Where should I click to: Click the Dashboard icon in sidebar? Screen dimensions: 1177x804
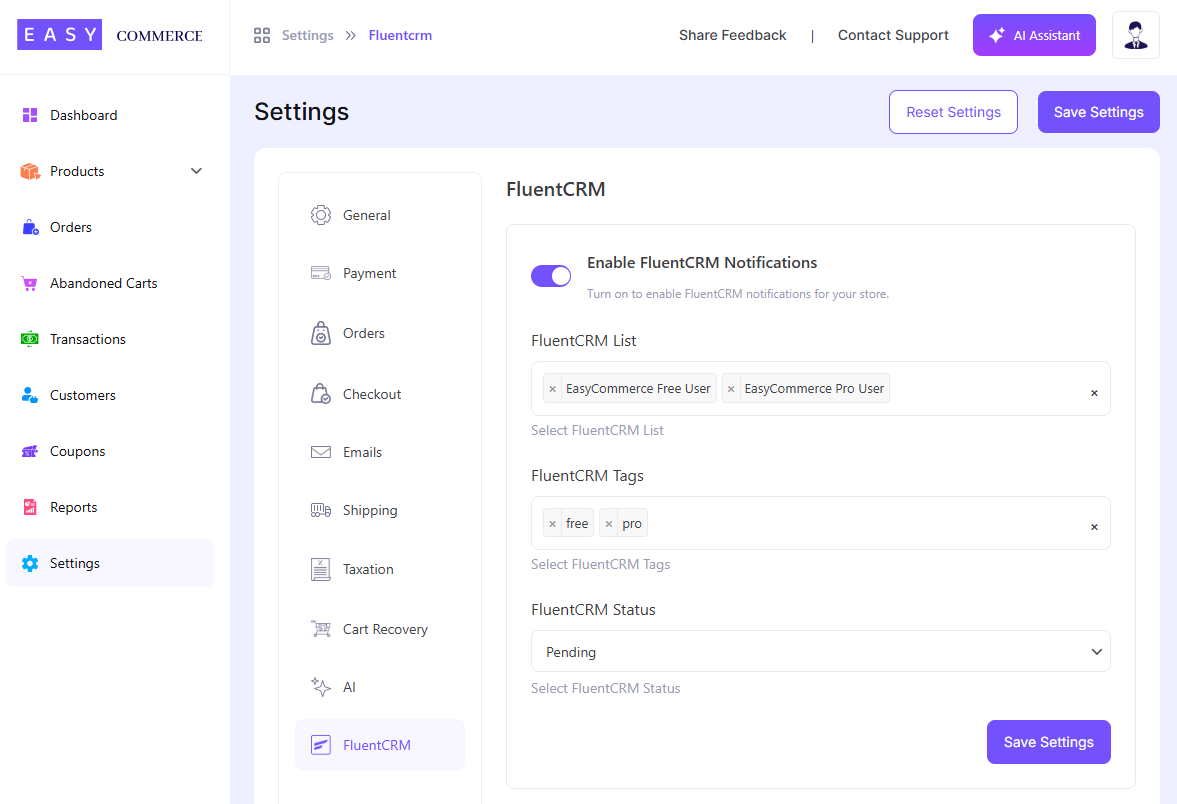[x=30, y=115]
